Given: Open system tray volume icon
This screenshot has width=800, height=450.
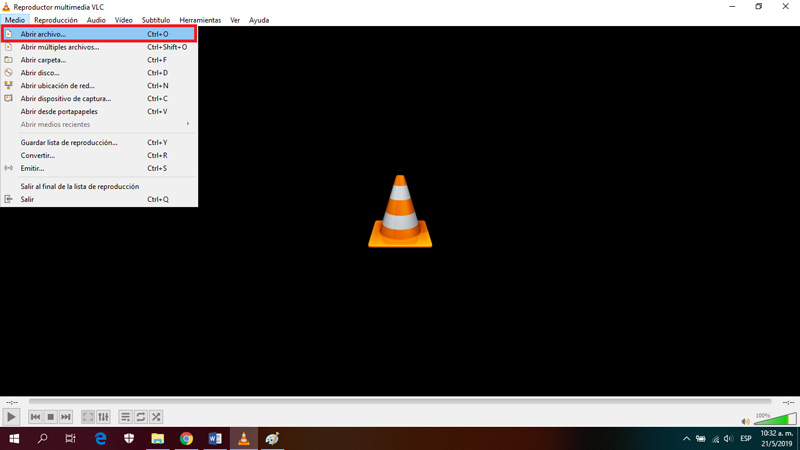Looking at the screenshot, I should click(729, 439).
